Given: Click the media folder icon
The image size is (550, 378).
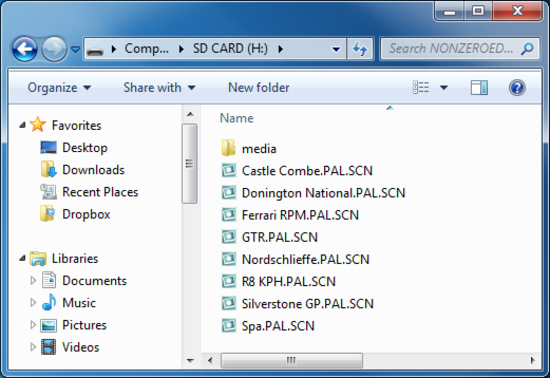Looking at the screenshot, I should [x=228, y=148].
